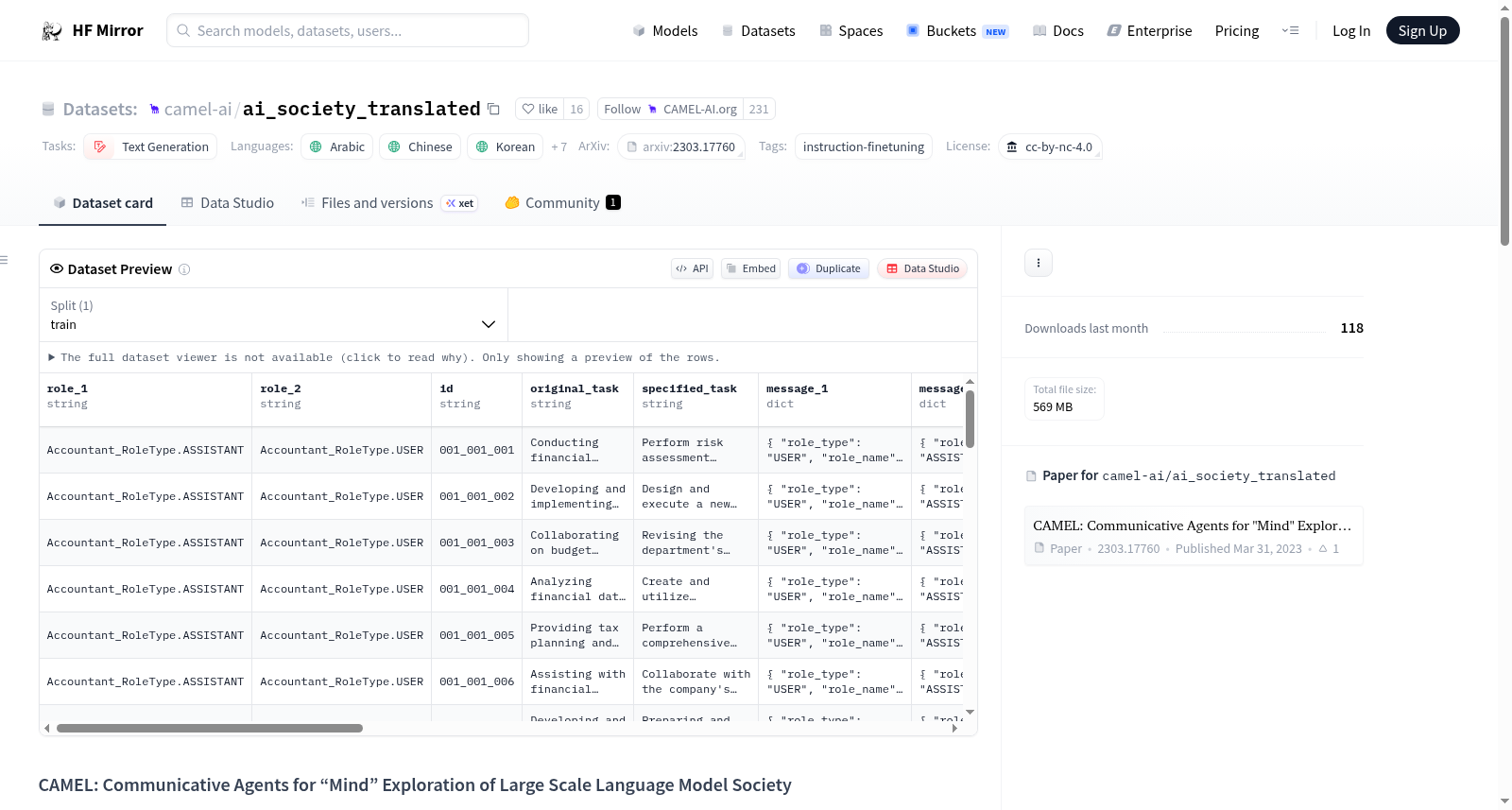
Task: Copy dataset name with the copy icon
Action: point(493,109)
